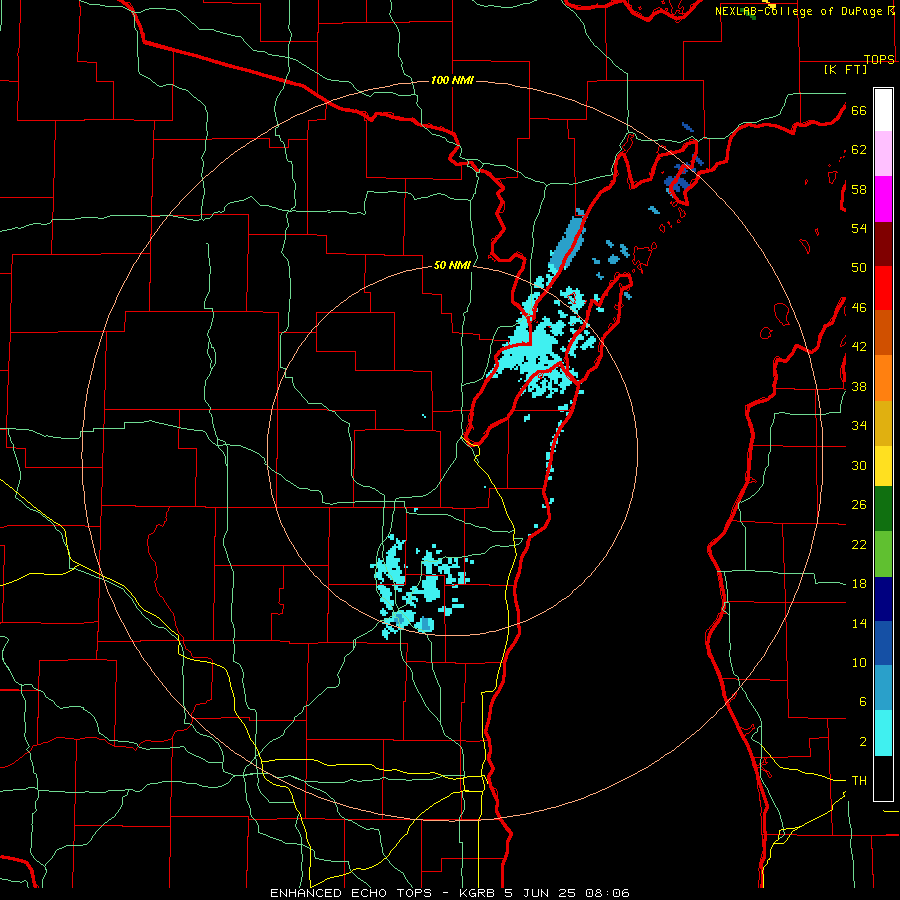Click legend value "2"
This screenshot has height=900, width=900.
863,741
